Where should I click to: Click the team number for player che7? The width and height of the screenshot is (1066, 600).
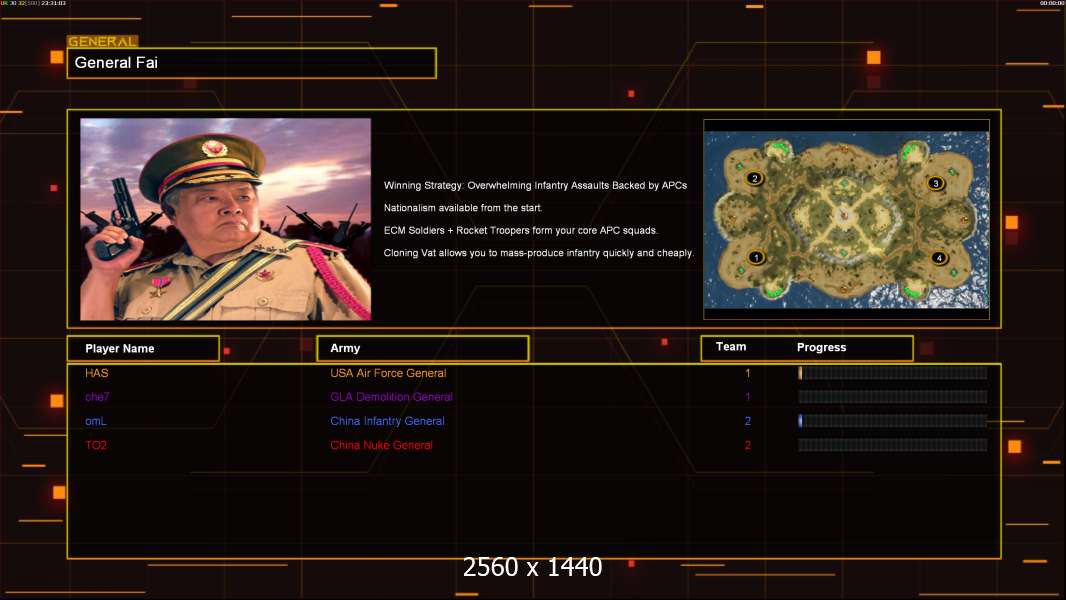pyautogui.click(x=748, y=397)
